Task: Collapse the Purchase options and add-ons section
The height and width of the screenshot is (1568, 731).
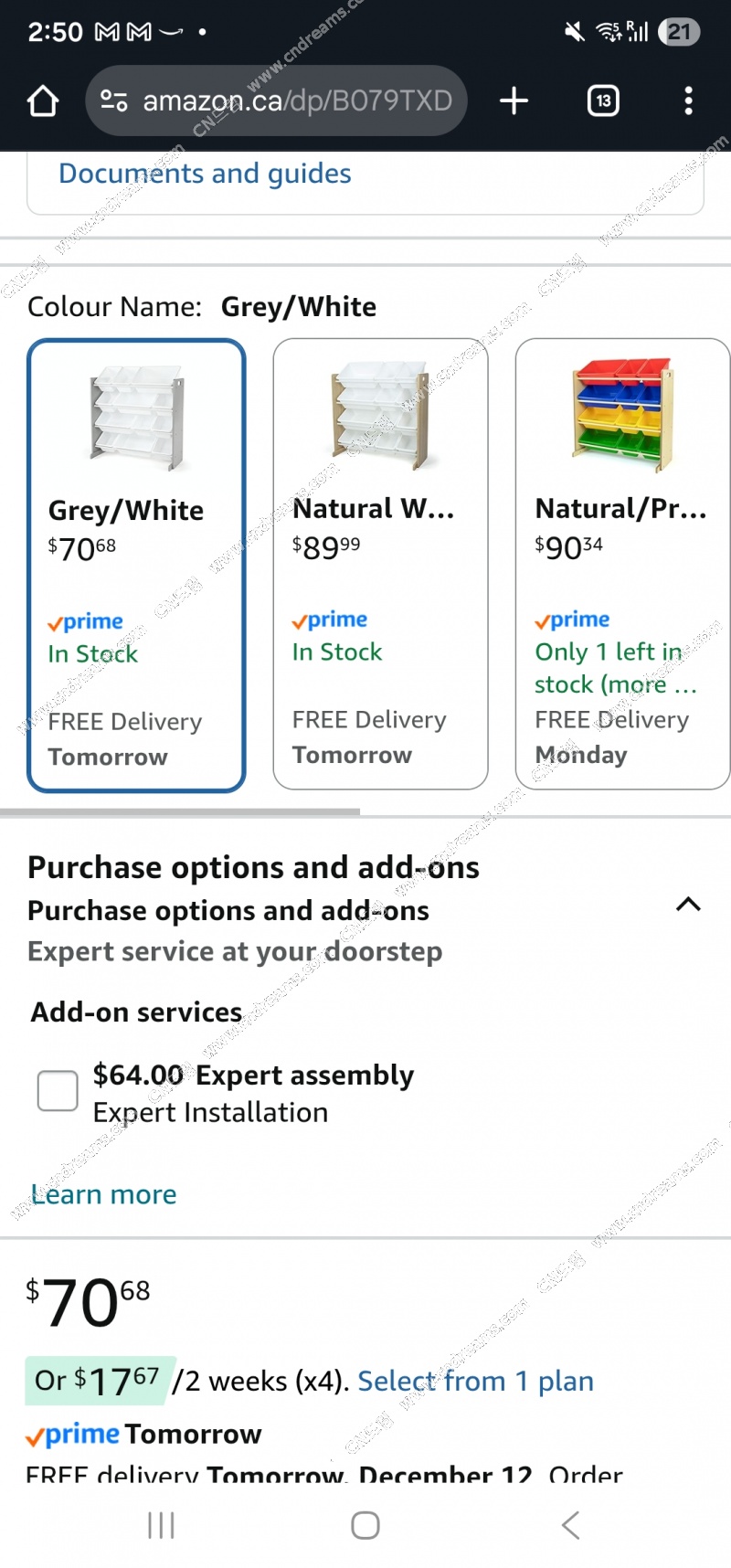Action: 688,905
